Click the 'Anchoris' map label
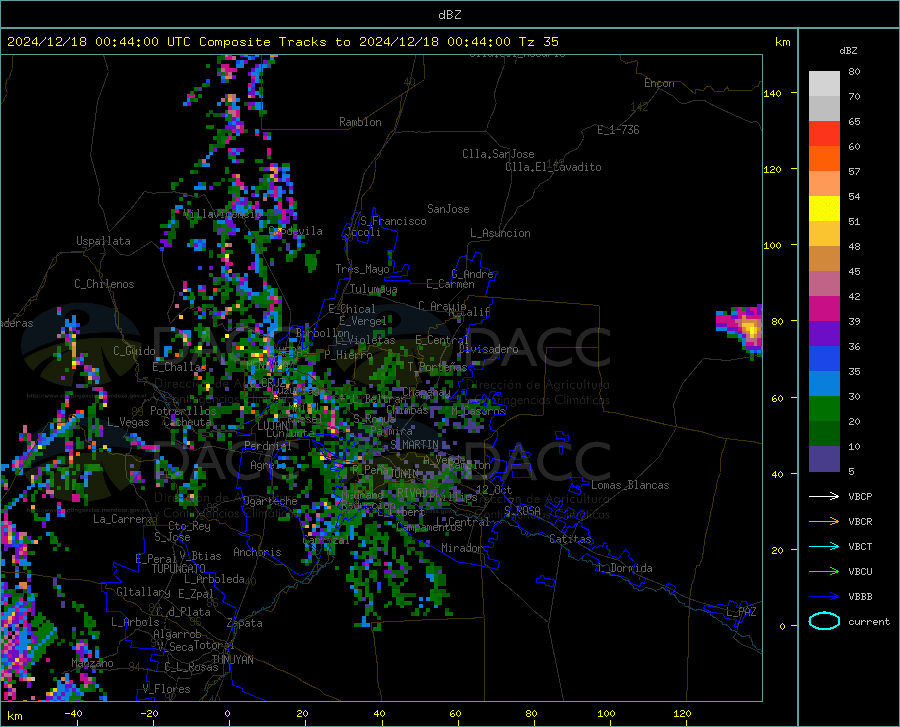900x727 pixels. point(257,552)
